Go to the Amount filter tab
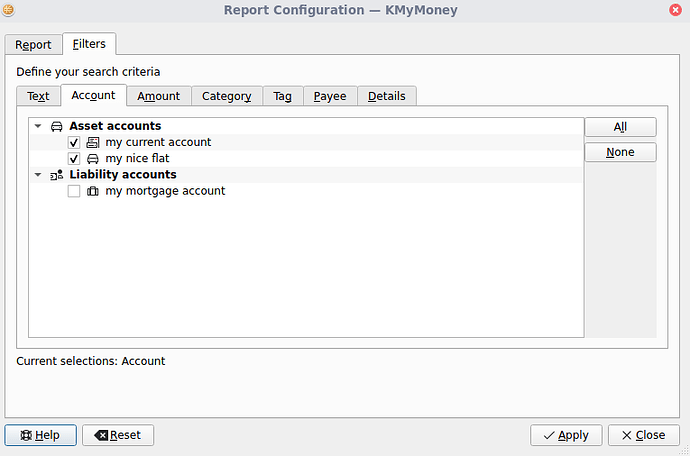690x456 pixels. [x=158, y=96]
